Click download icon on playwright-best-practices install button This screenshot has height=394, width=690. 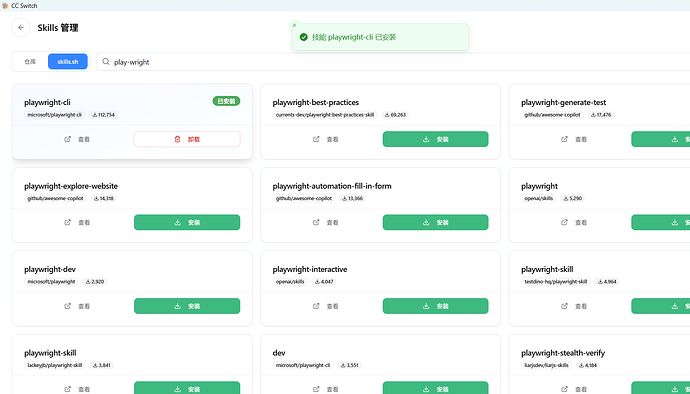(x=426, y=139)
